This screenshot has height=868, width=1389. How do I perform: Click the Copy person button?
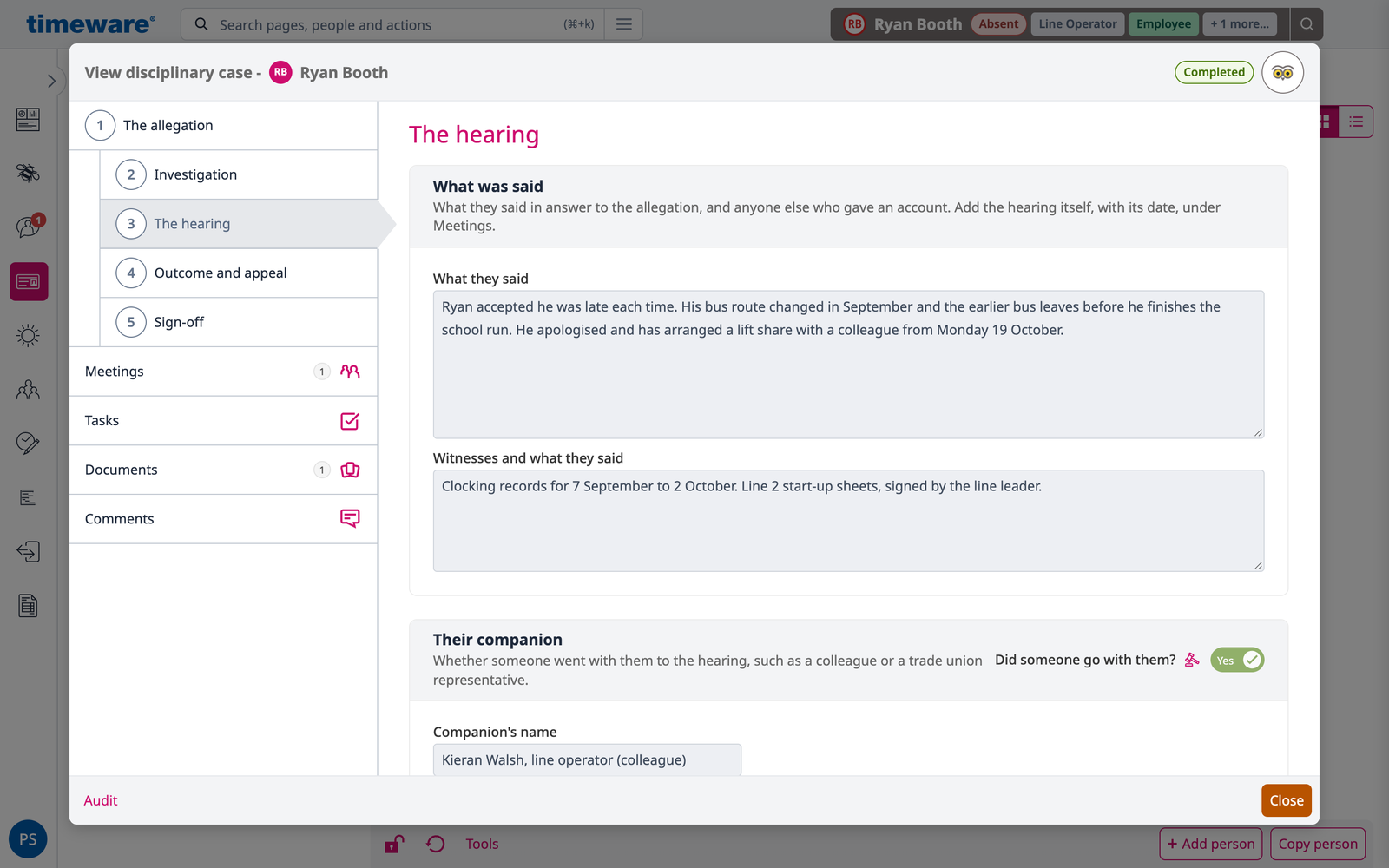click(1318, 844)
